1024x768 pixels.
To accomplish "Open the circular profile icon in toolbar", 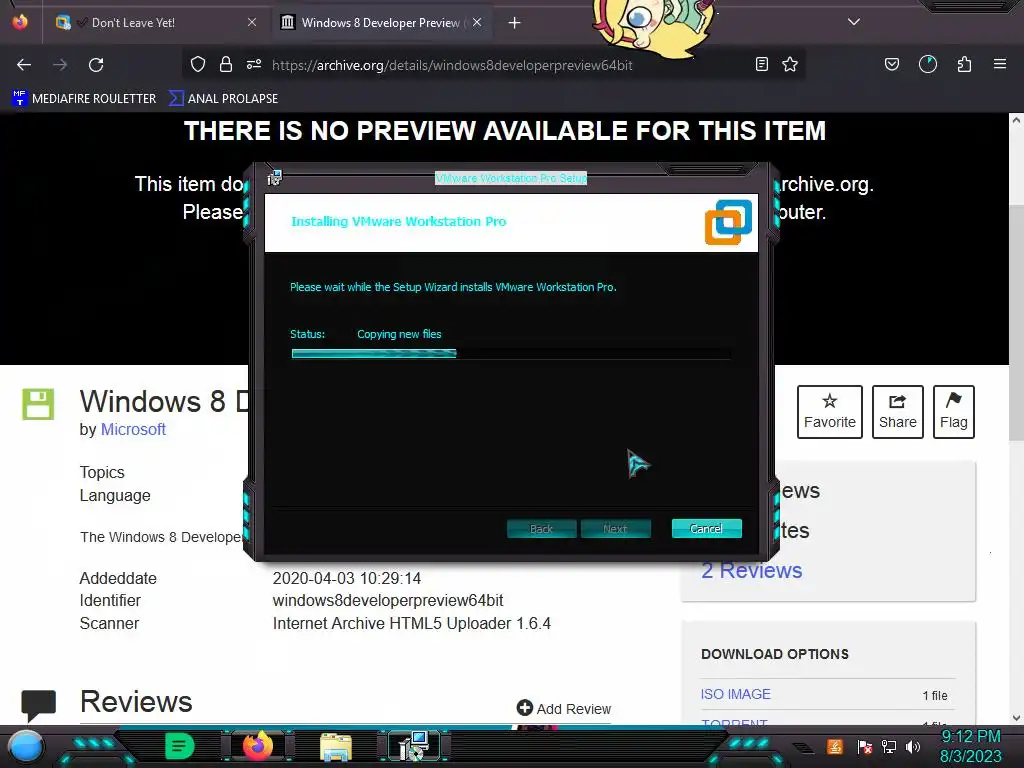I will point(927,64).
